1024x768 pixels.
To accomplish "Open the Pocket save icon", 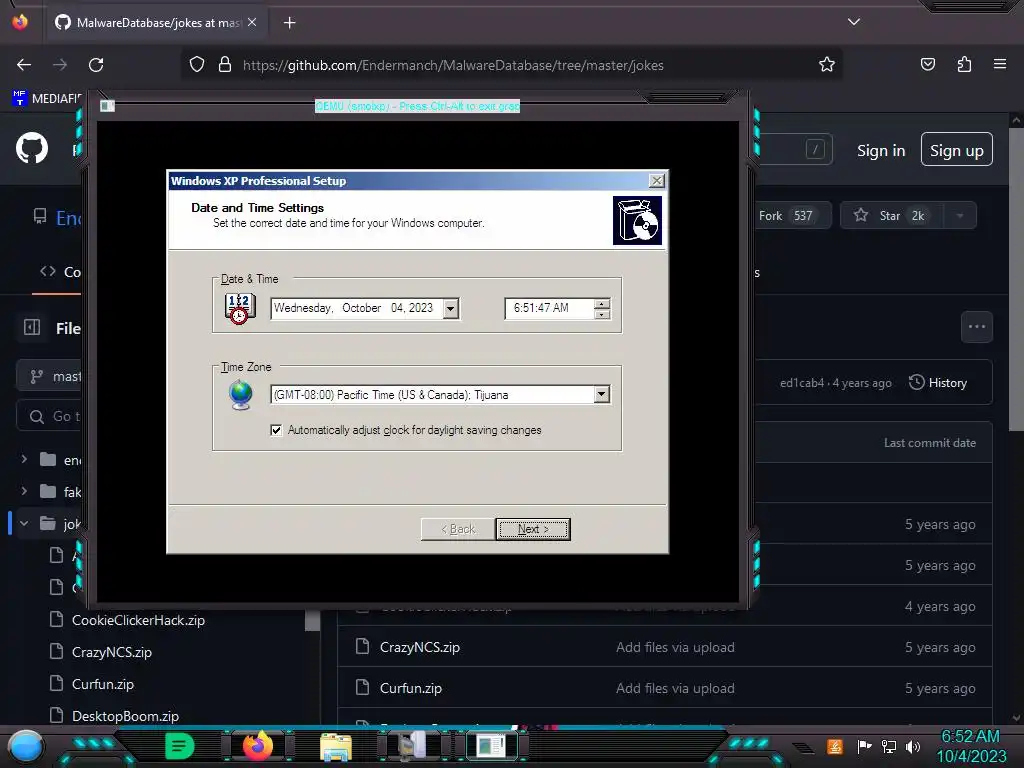I will (x=927, y=64).
